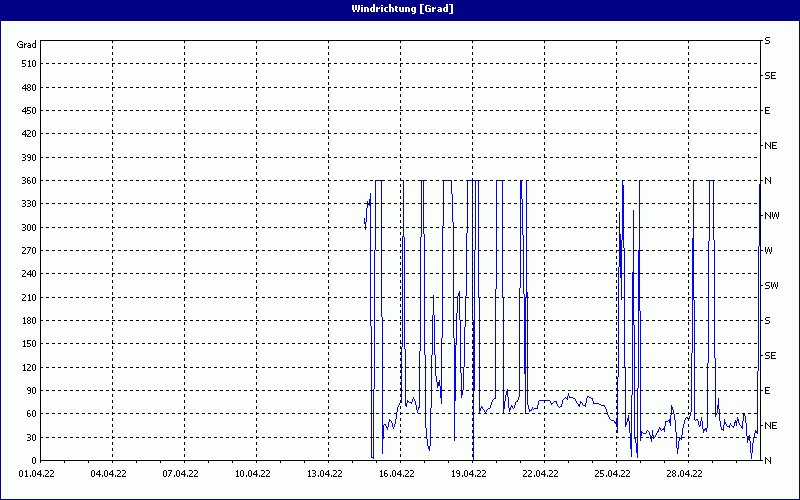Viewport: 800px width, 500px height.
Task: Select the 01.04.22 date label
Action: [38, 474]
